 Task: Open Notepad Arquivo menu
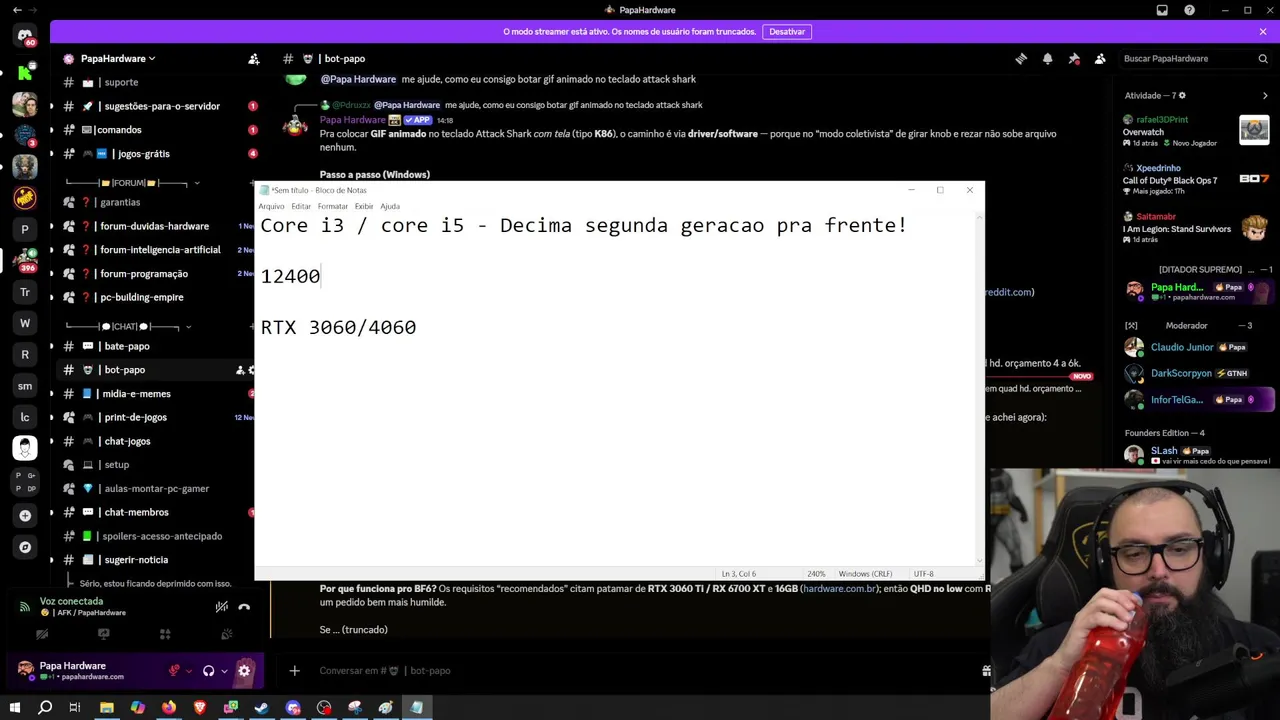tap(271, 206)
